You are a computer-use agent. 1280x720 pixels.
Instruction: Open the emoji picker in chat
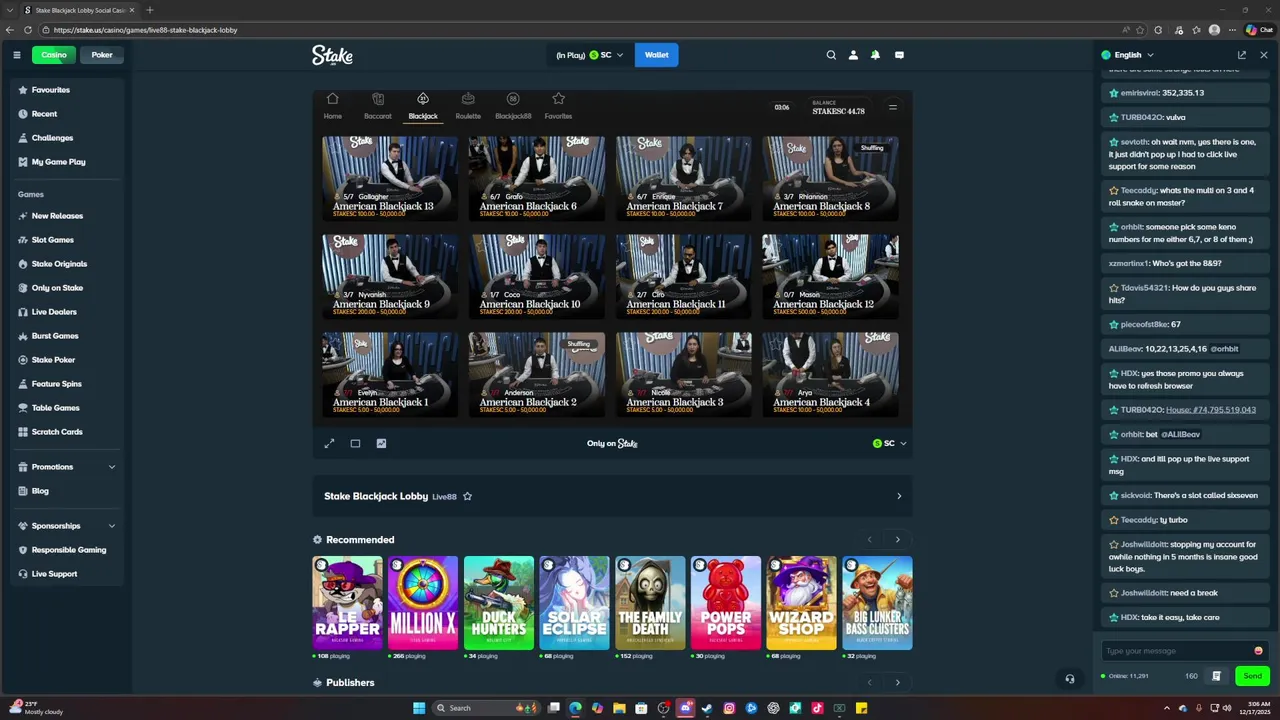pyautogui.click(x=1258, y=651)
